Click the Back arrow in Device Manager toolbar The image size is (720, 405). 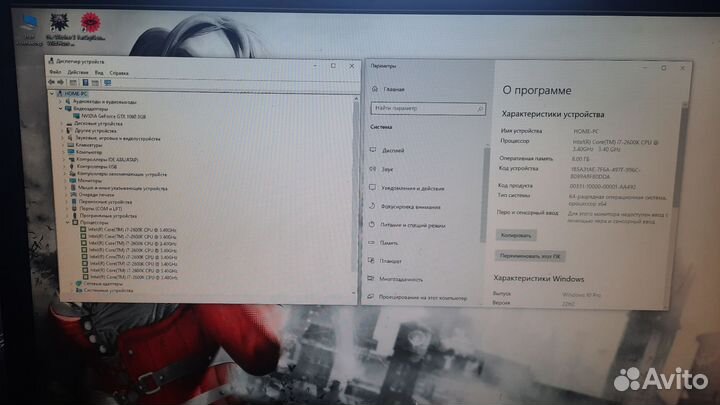point(51,82)
